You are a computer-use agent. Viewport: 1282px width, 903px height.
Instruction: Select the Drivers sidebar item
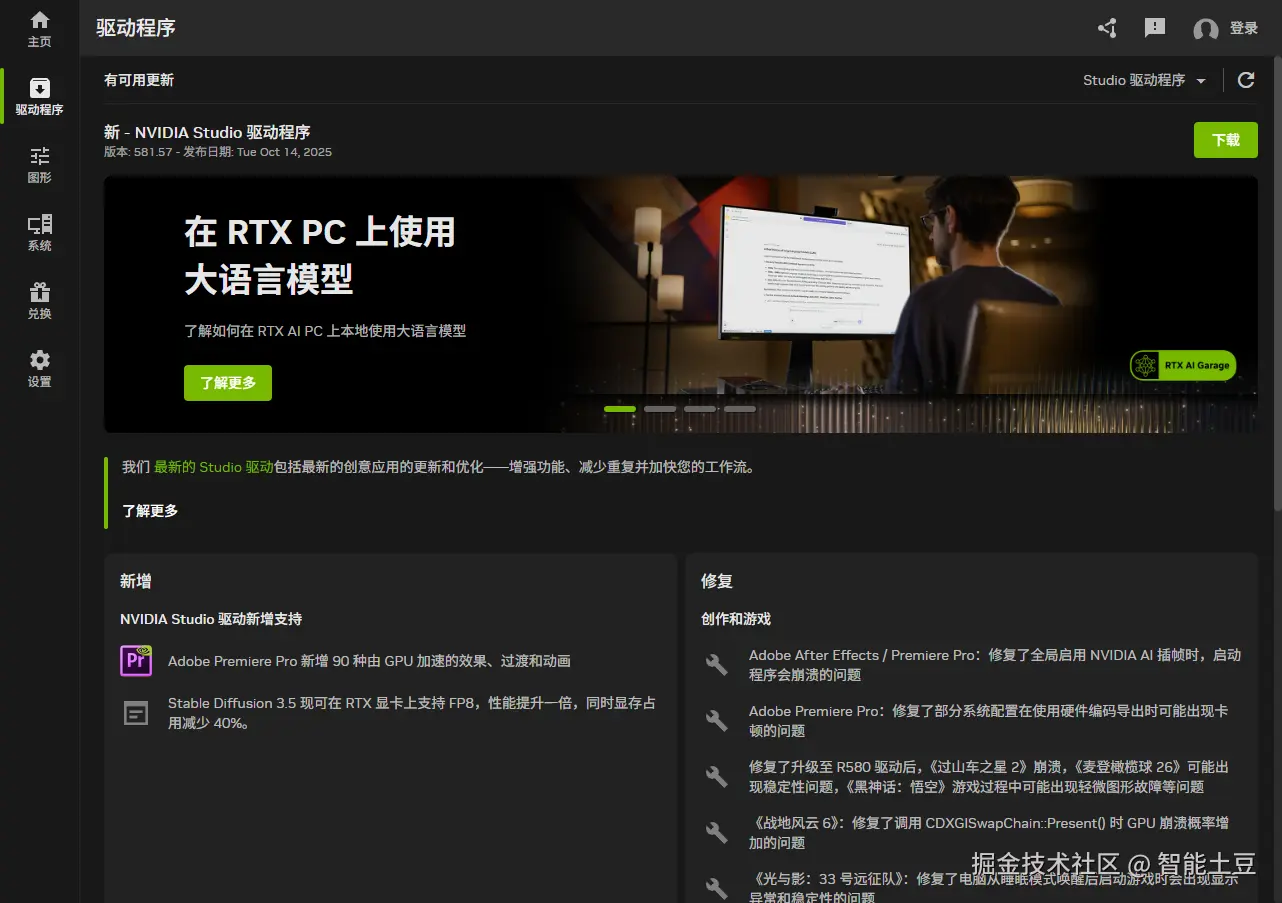click(39, 97)
